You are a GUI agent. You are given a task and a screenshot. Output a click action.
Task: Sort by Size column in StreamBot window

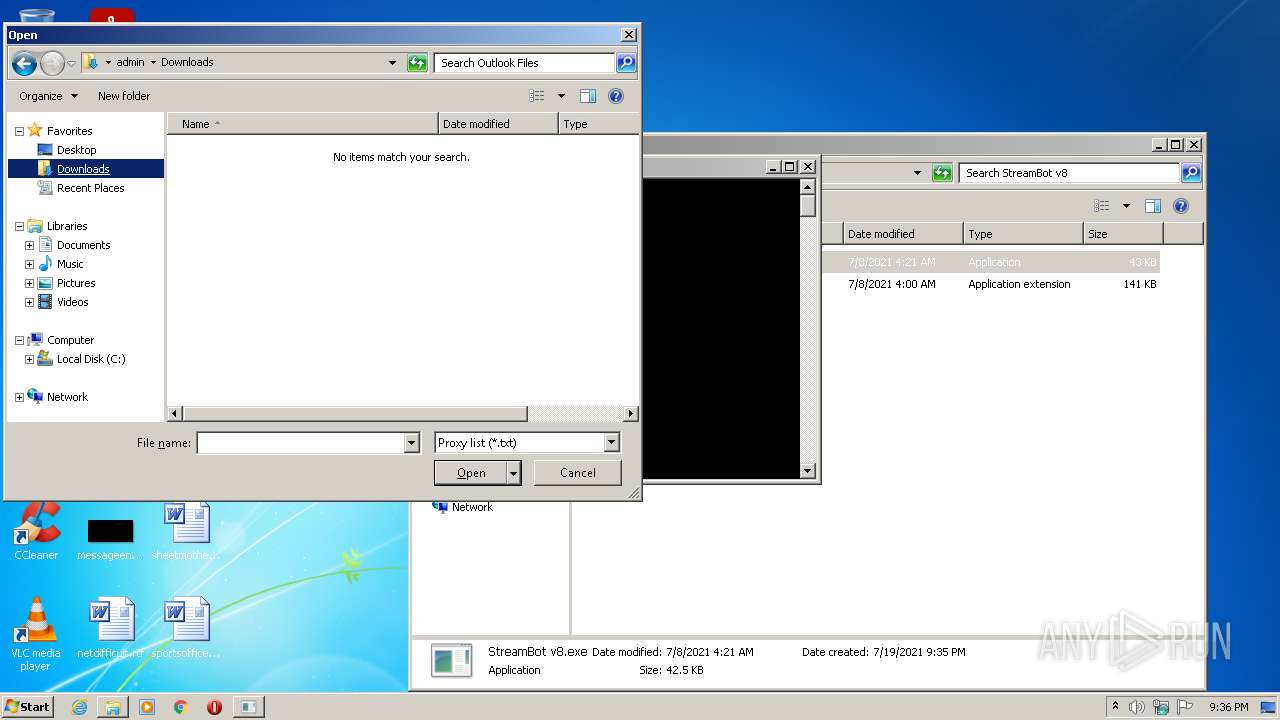pyautogui.click(x=1123, y=234)
